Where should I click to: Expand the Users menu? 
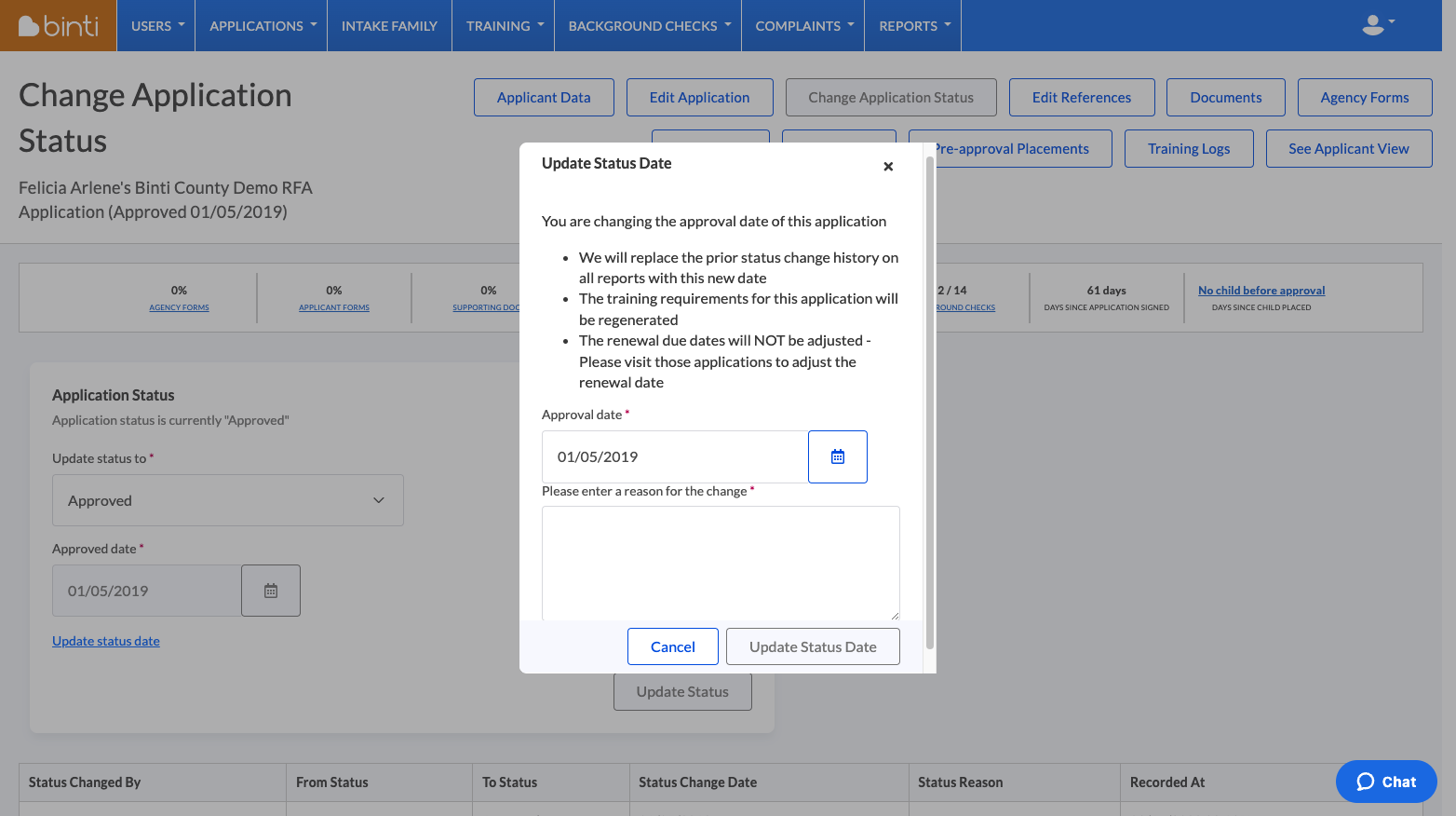[x=156, y=26]
